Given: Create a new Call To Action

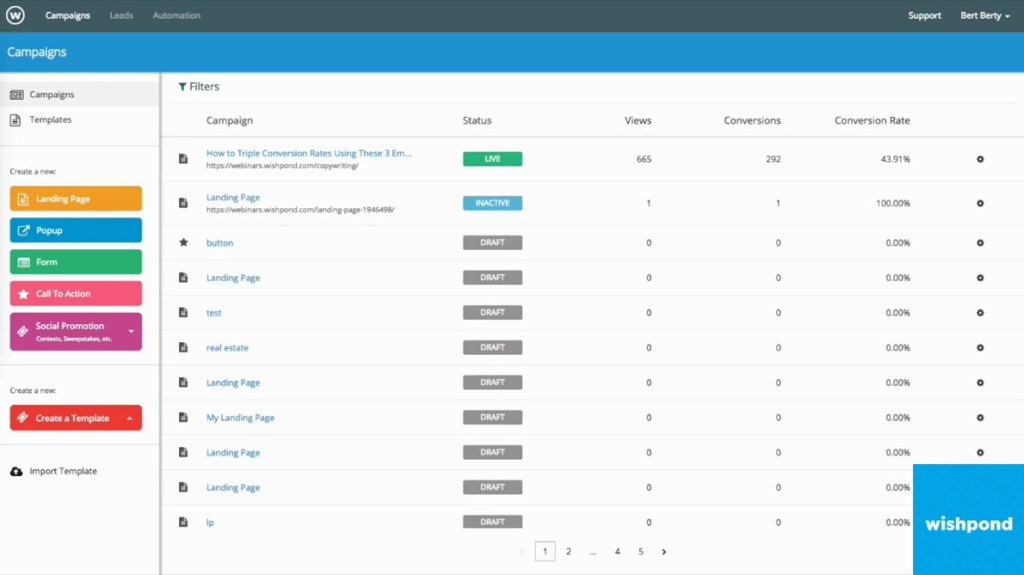Looking at the screenshot, I should 76,293.
